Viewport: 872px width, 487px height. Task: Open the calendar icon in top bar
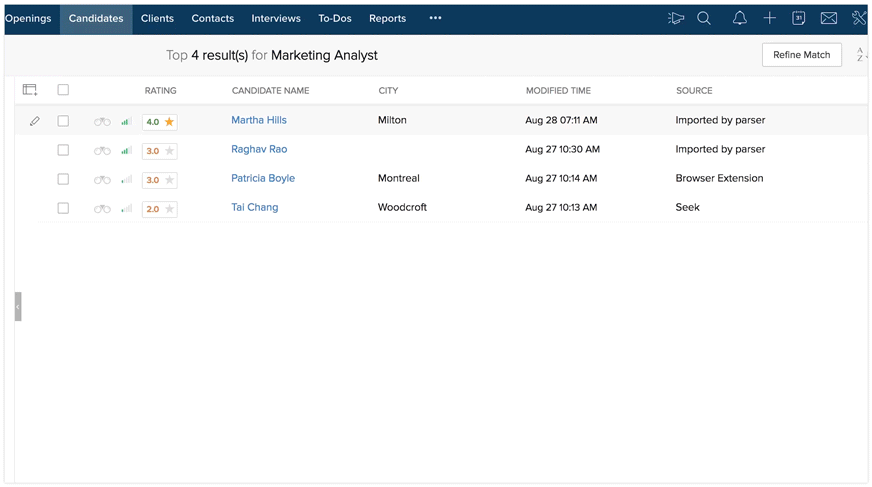click(x=798, y=18)
